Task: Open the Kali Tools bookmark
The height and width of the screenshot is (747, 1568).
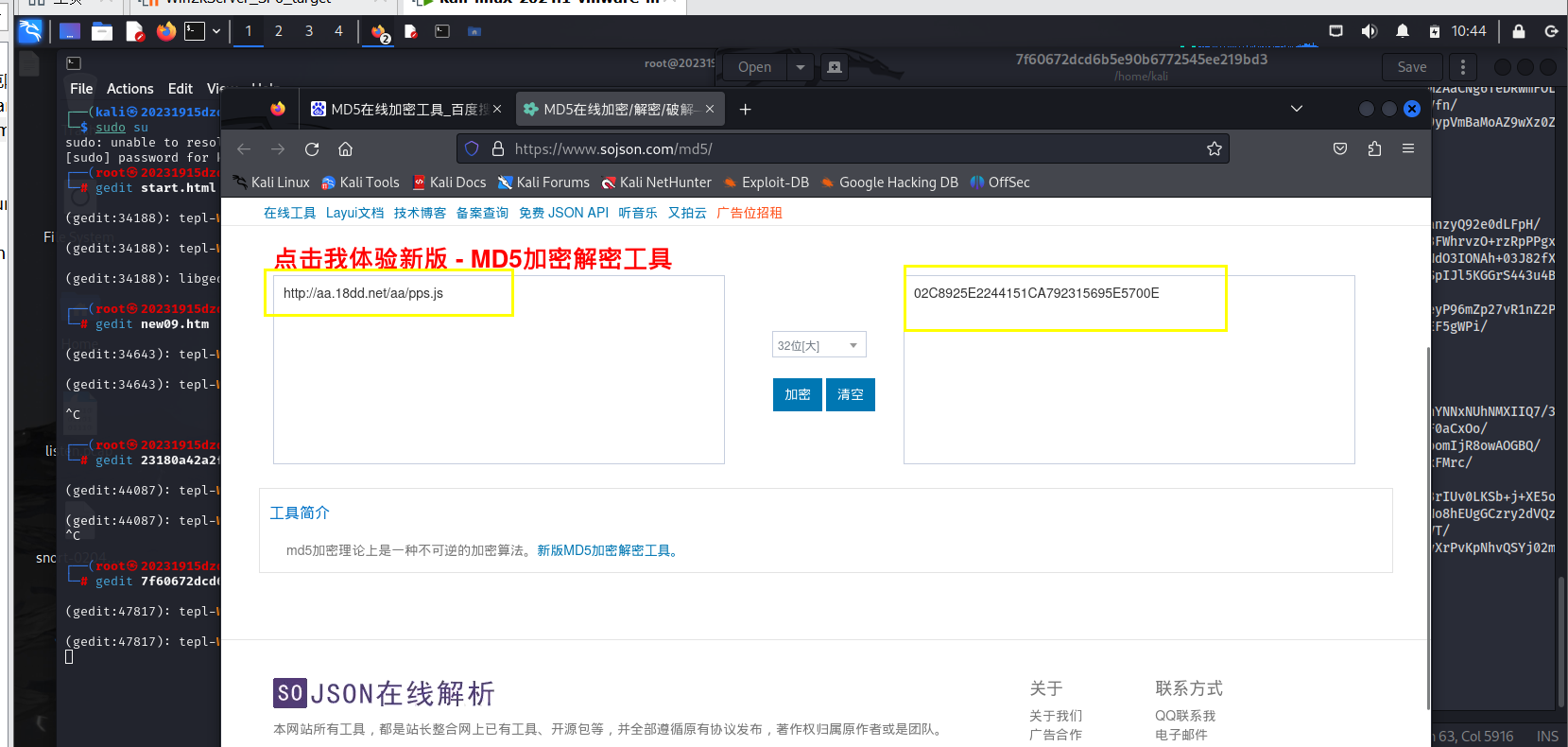Action: tap(360, 182)
